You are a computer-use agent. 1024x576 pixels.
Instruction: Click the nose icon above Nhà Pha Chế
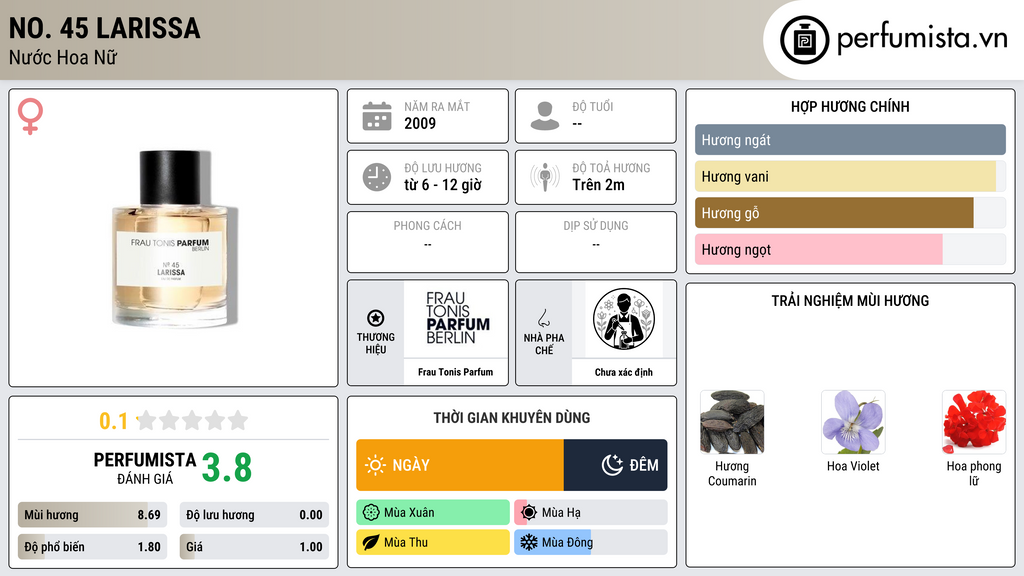pos(543,318)
